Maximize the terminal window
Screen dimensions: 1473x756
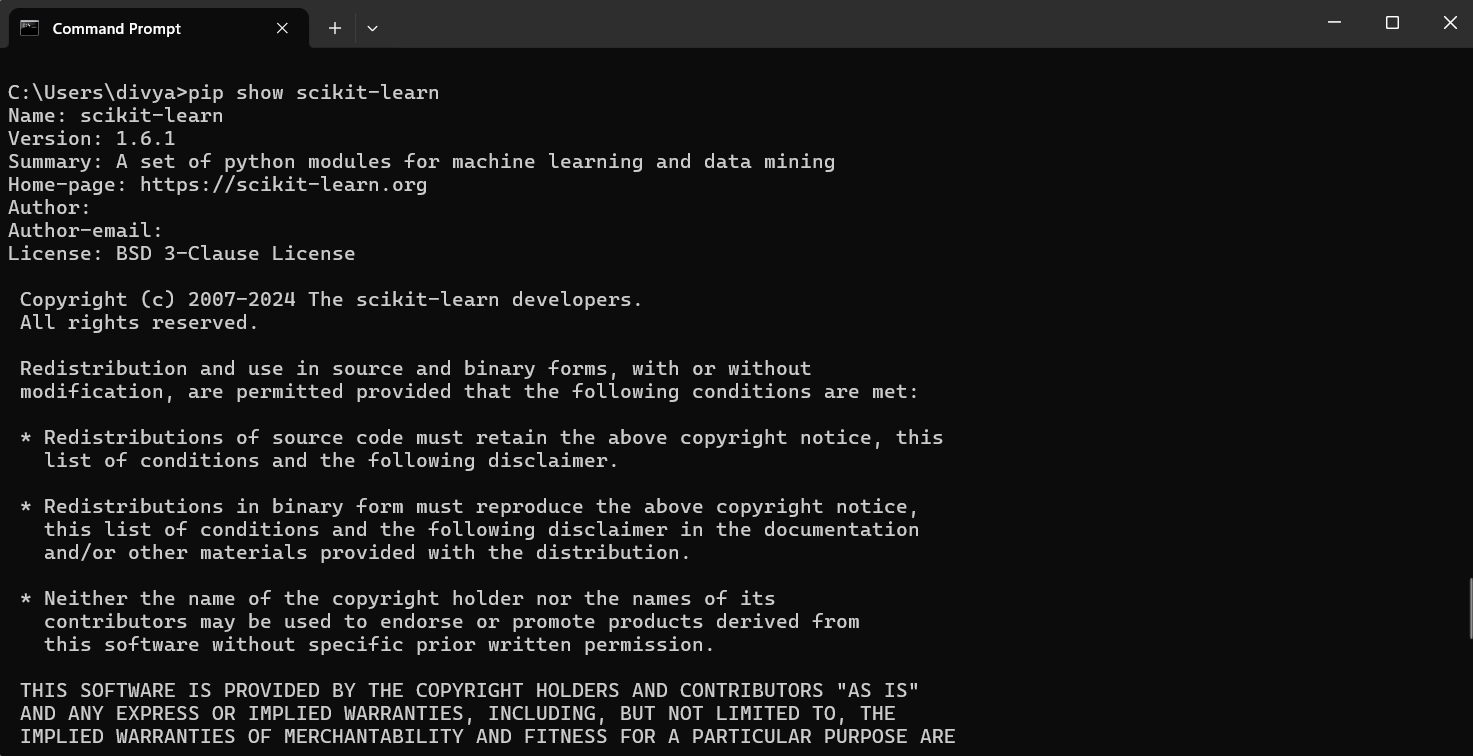[x=1392, y=22]
